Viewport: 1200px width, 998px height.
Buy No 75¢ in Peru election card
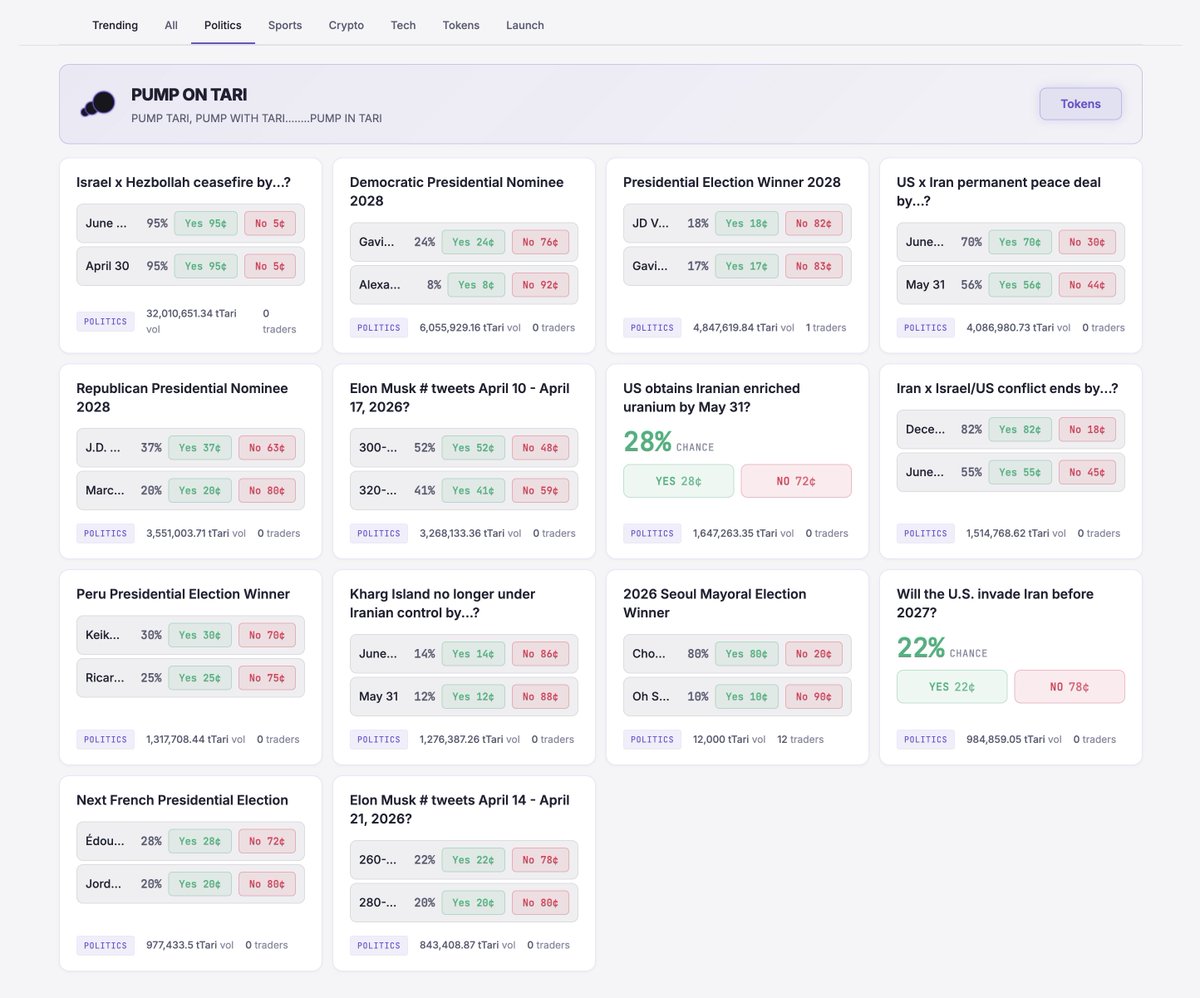(x=267, y=679)
